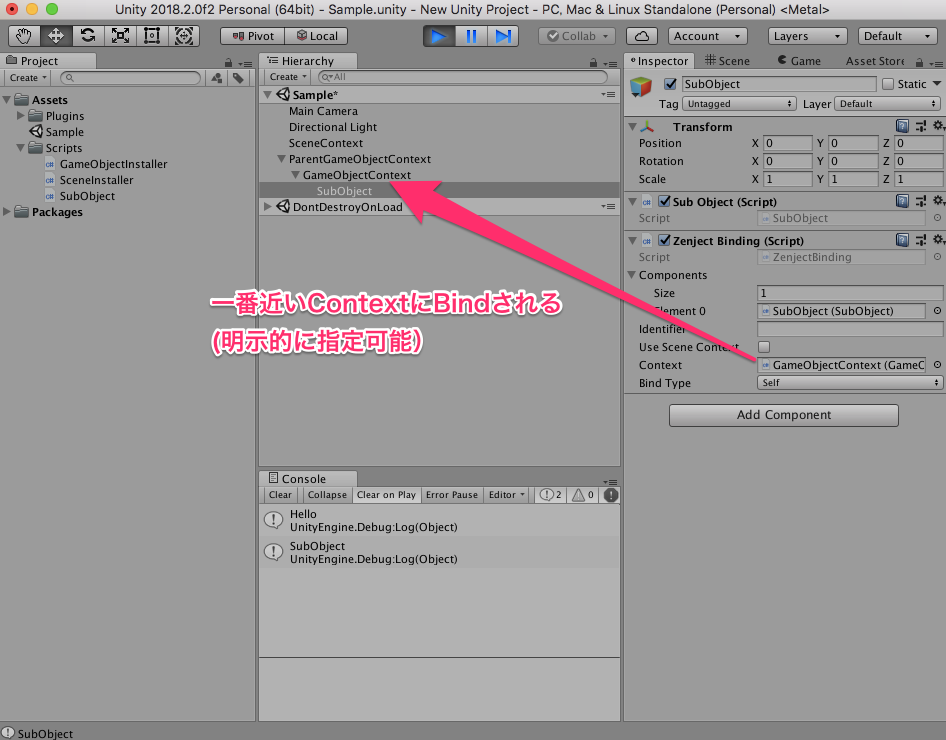Pause the game playback
The height and width of the screenshot is (740, 946).
[x=471, y=36]
